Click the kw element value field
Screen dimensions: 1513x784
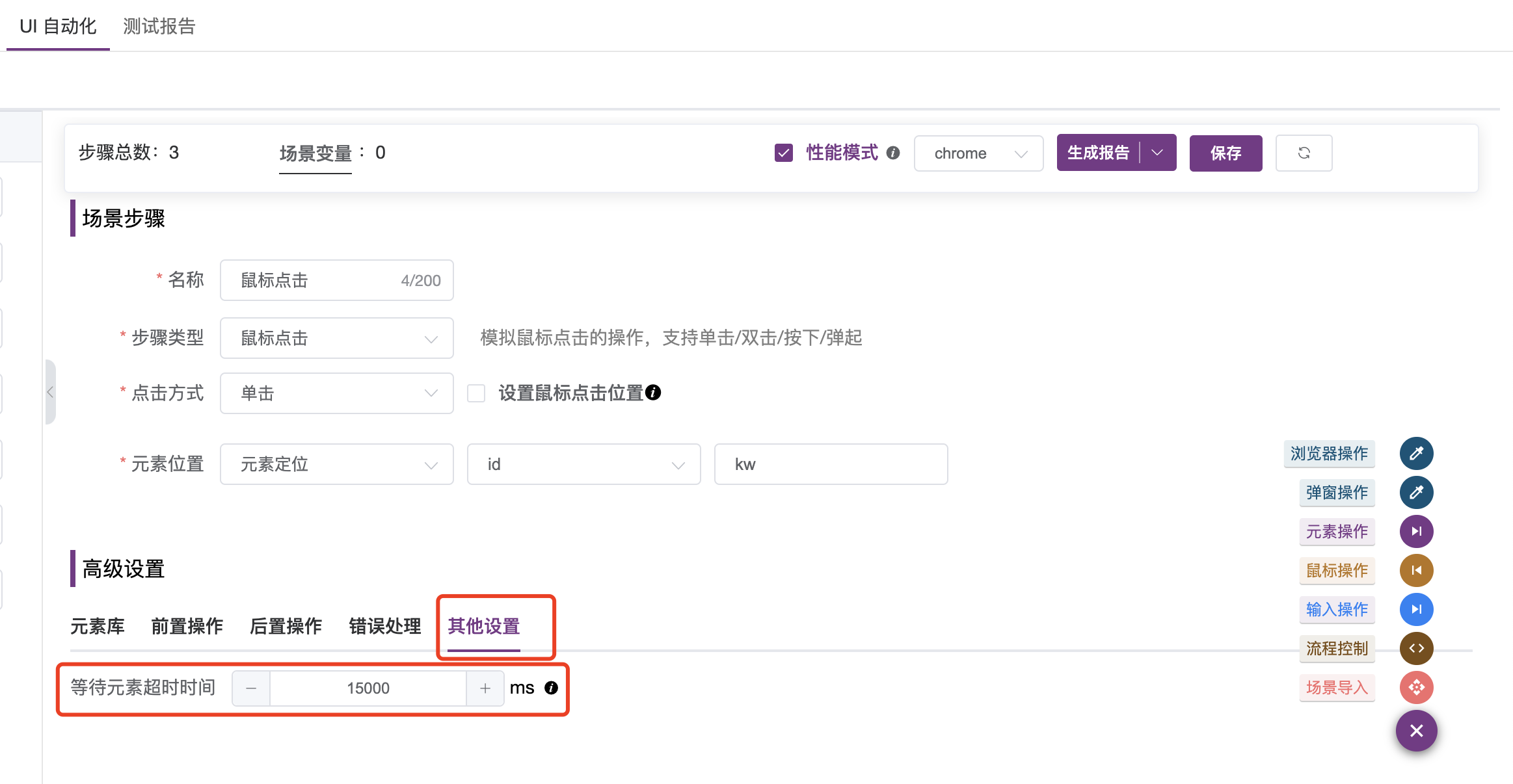831,464
